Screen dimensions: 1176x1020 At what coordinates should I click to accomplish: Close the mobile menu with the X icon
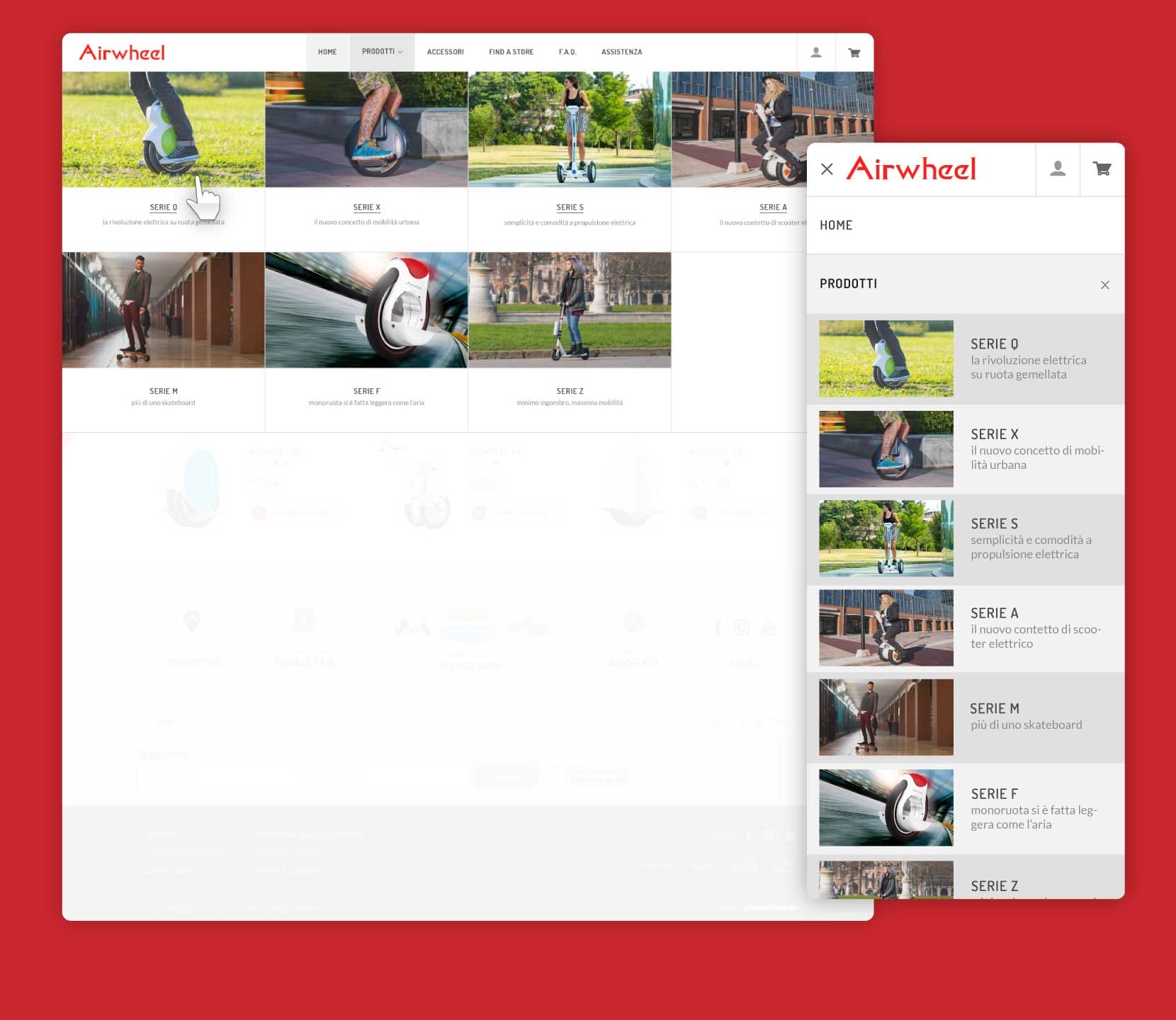click(x=827, y=169)
